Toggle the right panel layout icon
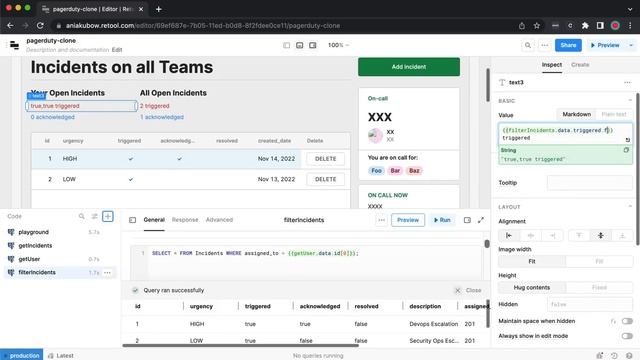The image size is (640, 360). pos(313,45)
